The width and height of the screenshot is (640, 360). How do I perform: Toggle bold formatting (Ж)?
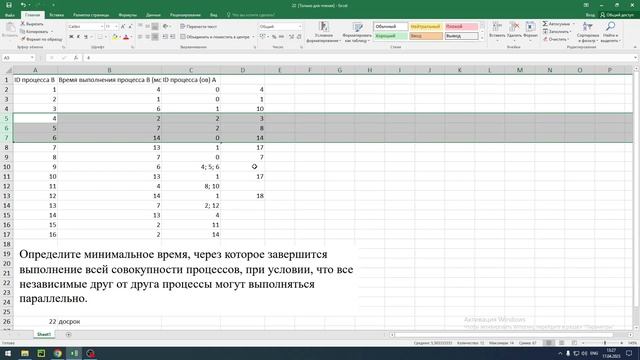tap(71, 37)
